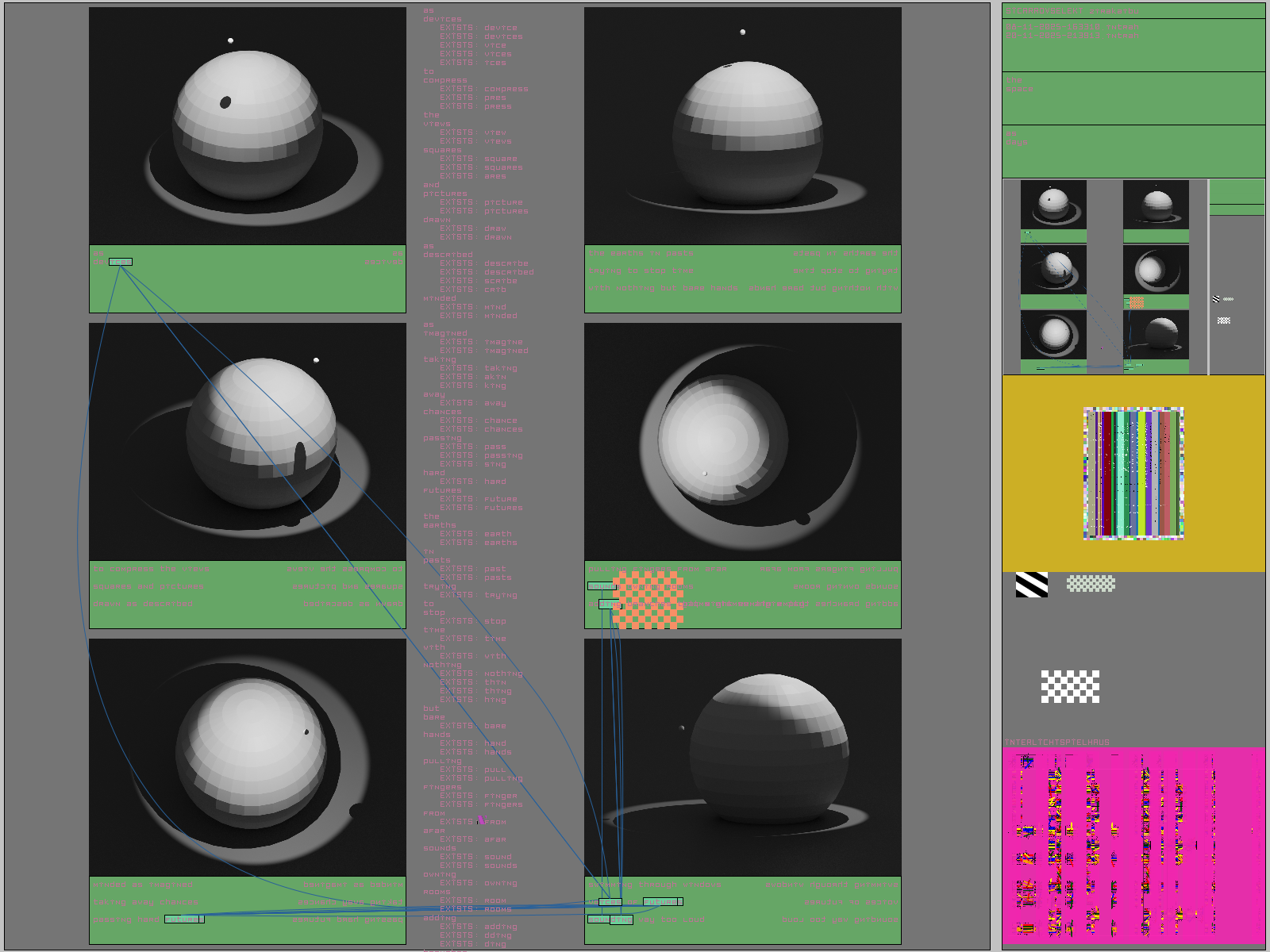Click the magenta glitch pattern panel
Screen dimensions: 1270x952
point(1133,846)
